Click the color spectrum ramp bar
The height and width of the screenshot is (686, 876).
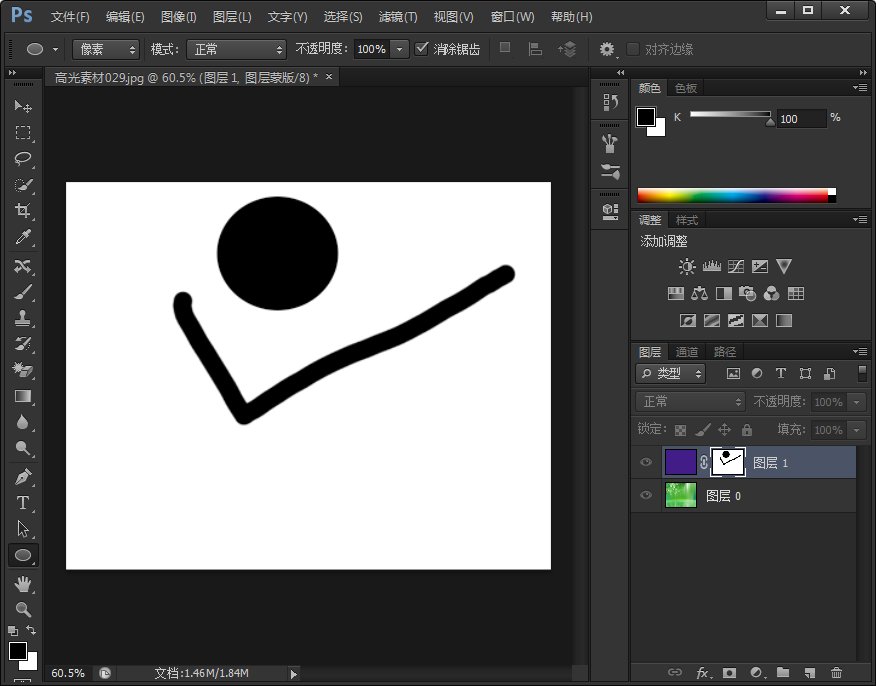point(732,195)
